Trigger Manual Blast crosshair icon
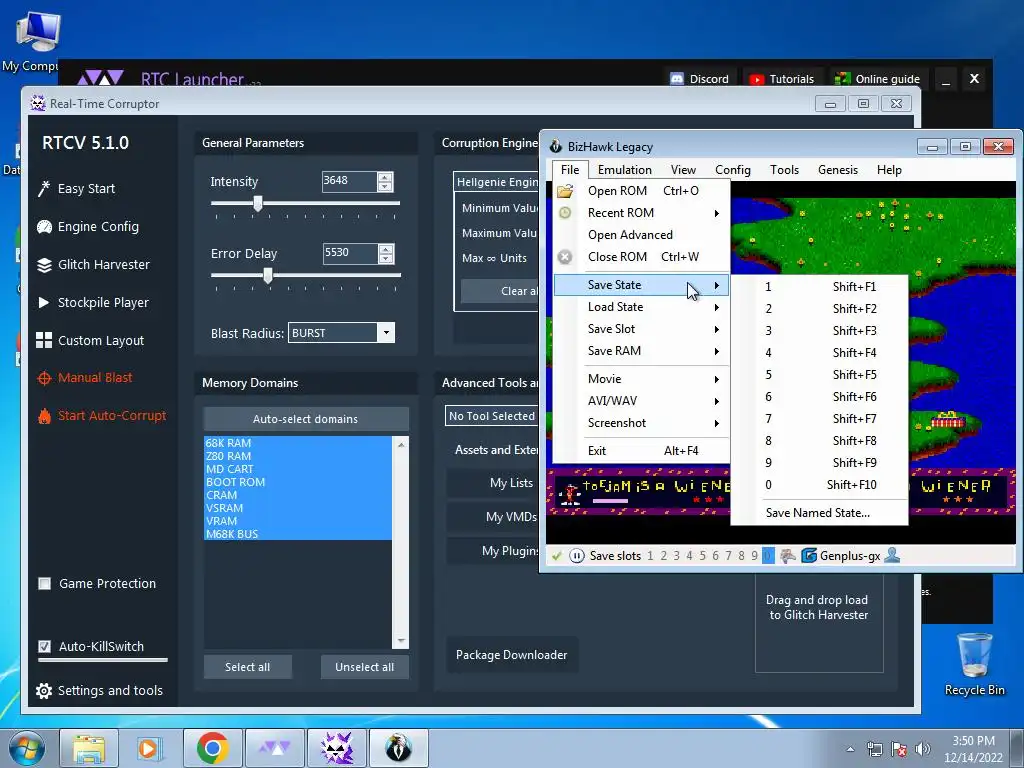 coord(44,378)
